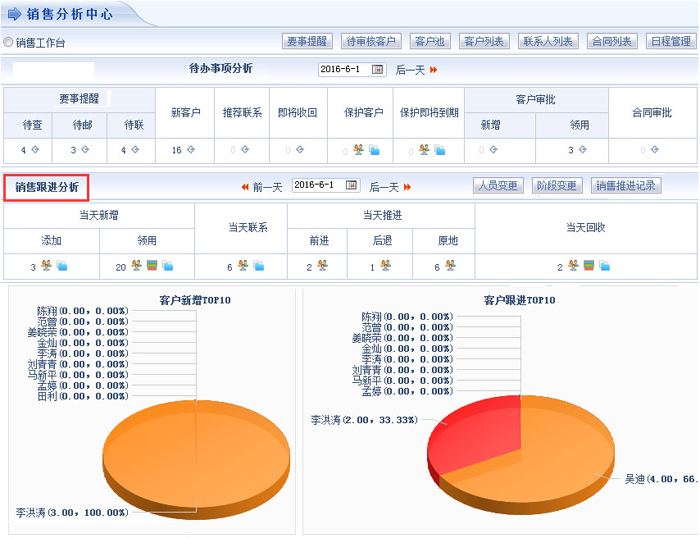Image resolution: width=700 pixels, height=538 pixels.
Task: Open calendar picker in 待办事项分析 row
Action: coord(378,69)
